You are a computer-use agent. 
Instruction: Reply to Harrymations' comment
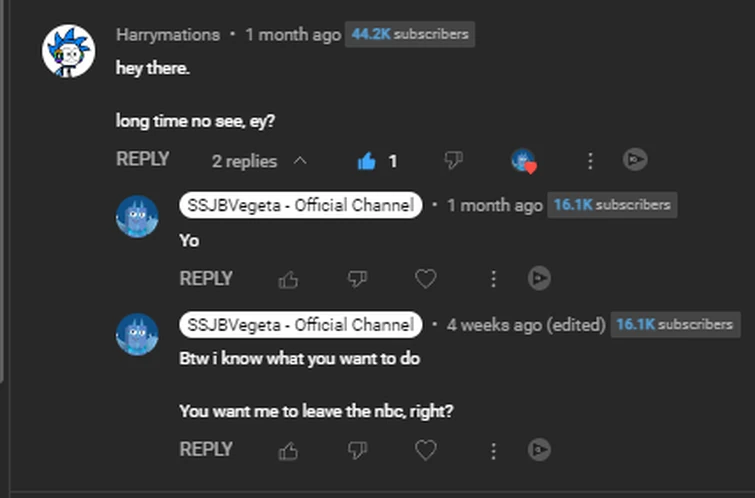[x=142, y=159]
